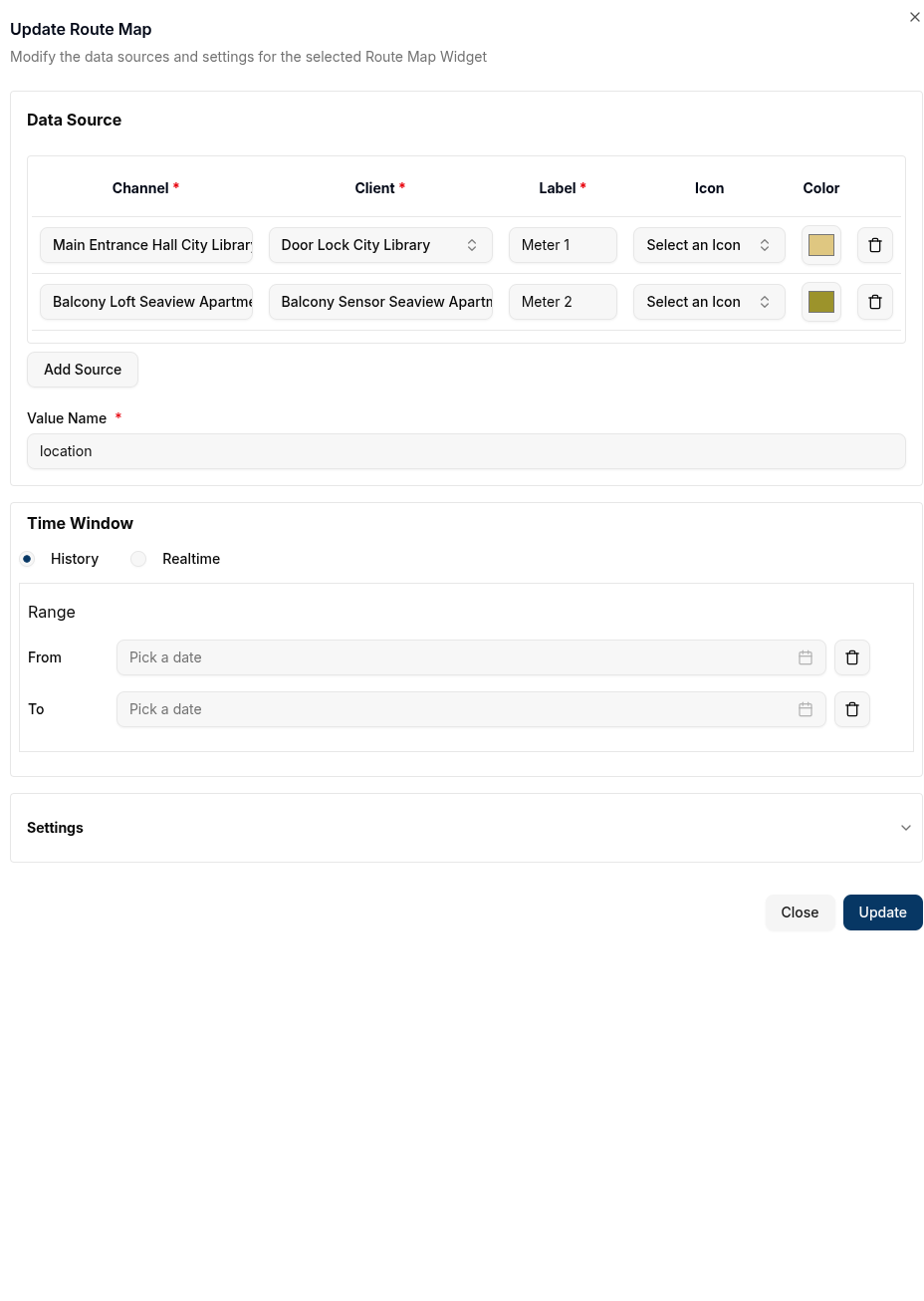Delete the Meter 2 source row
Viewport: 924px width, 1301px height.
tap(874, 302)
